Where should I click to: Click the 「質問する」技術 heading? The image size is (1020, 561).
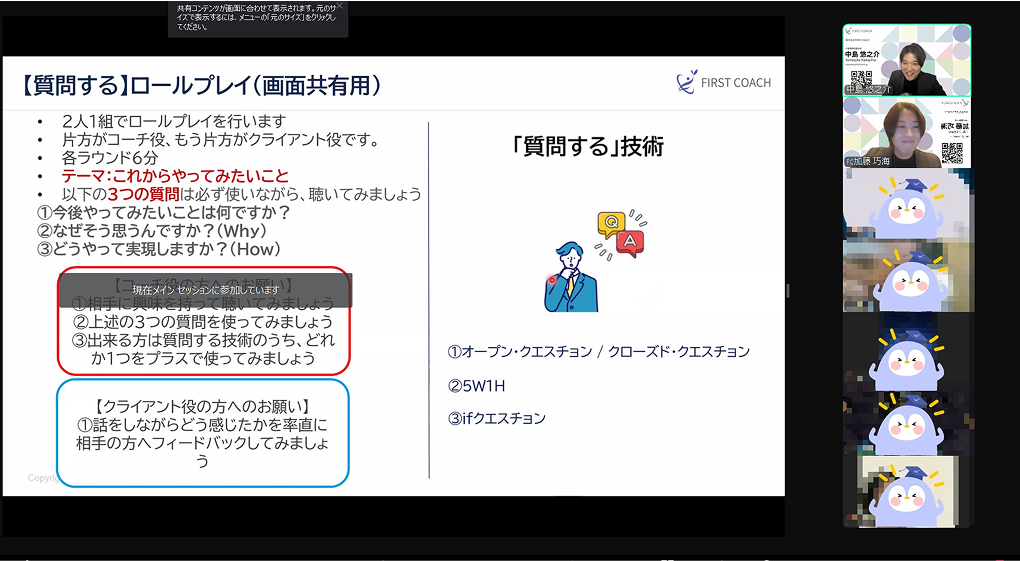587,147
